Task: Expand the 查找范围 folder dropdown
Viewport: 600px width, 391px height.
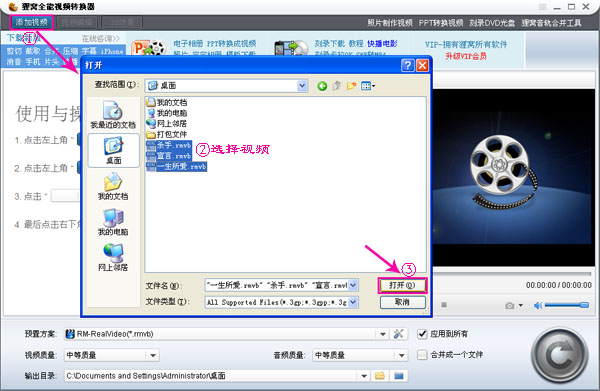Action: point(302,85)
